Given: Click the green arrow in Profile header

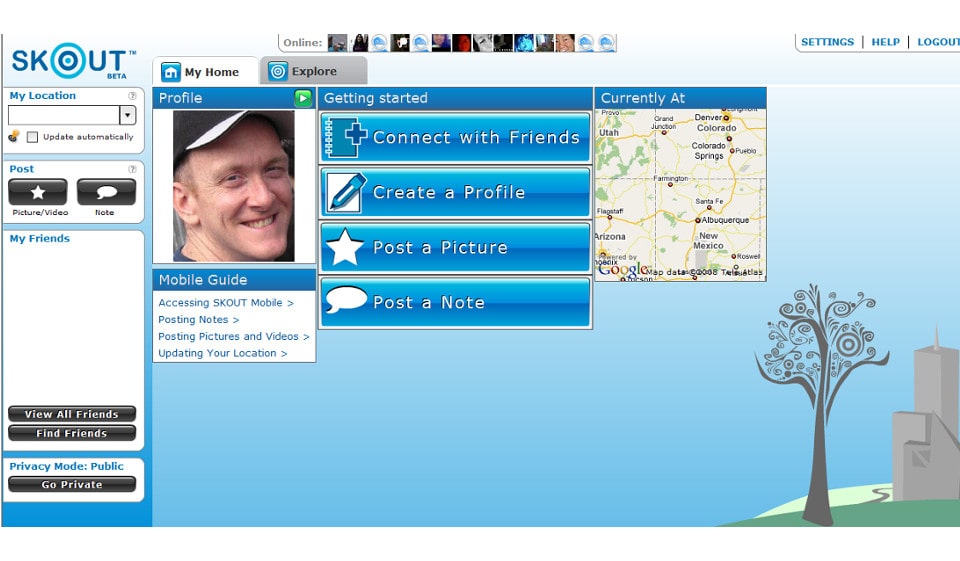Looking at the screenshot, I should click(x=303, y=98).
